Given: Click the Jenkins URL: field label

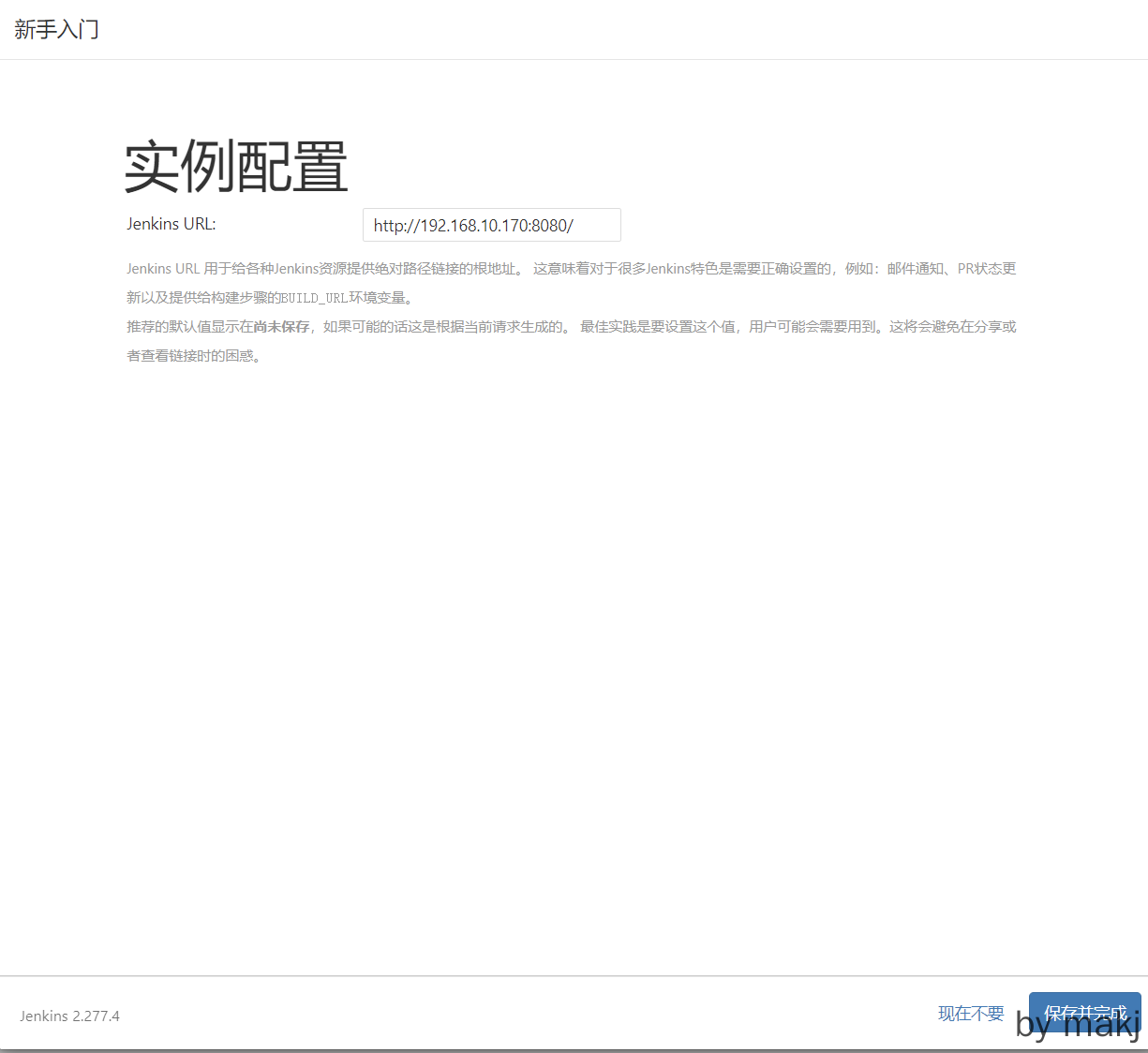Looking at the screenshot, I should point(171,224).
